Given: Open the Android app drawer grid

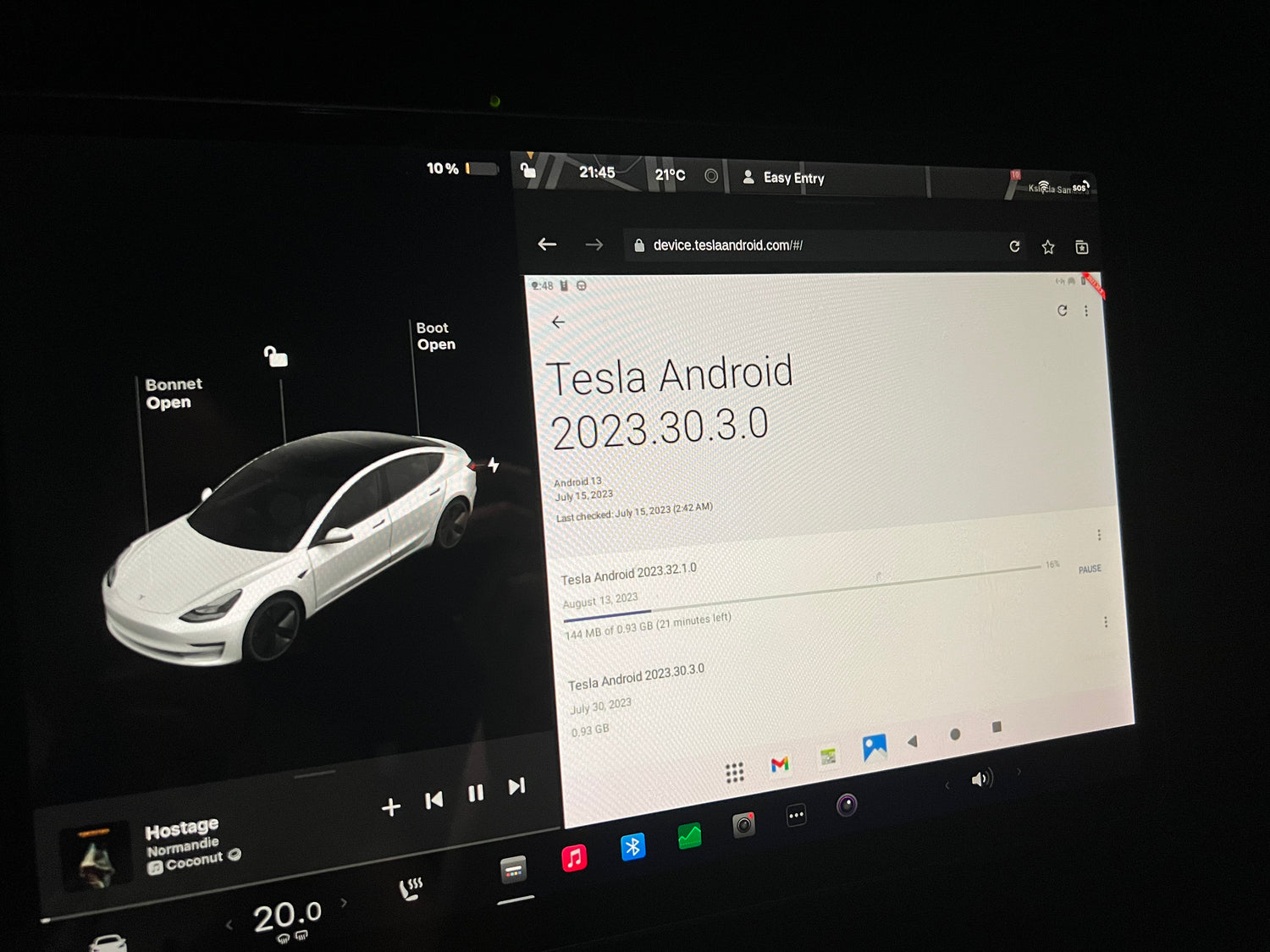Looking at the screenshot, I should click(x=734, y=772).
